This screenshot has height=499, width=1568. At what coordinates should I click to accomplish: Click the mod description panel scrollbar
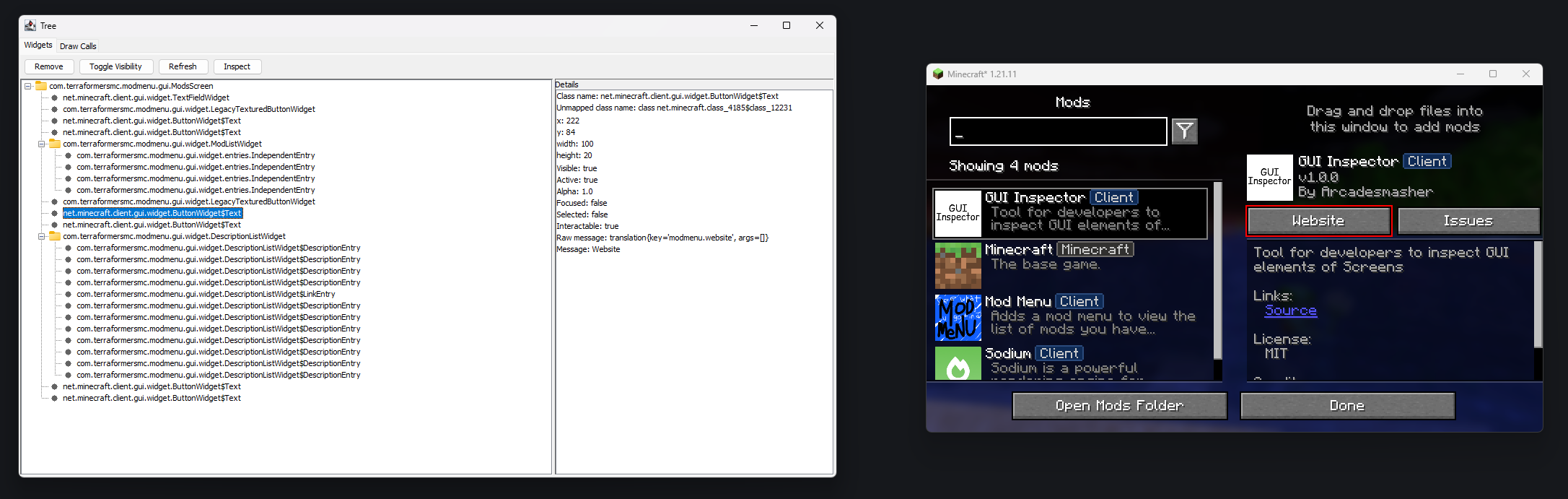1537,295
